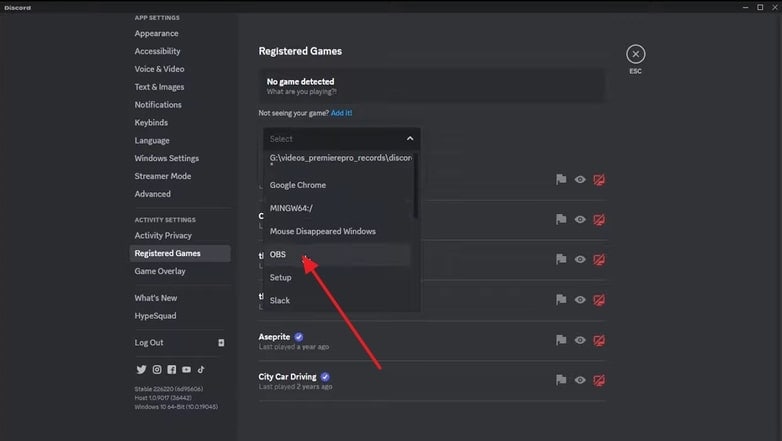
Task: Choose Mouse Disappeared Windows from the dropdown
Action: [x=339, y=231]
